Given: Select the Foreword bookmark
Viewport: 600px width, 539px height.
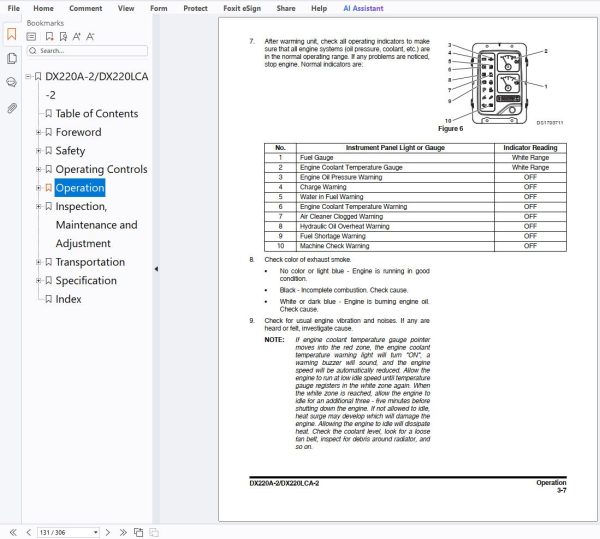Looking at the screenshot, I should (78, 132).
